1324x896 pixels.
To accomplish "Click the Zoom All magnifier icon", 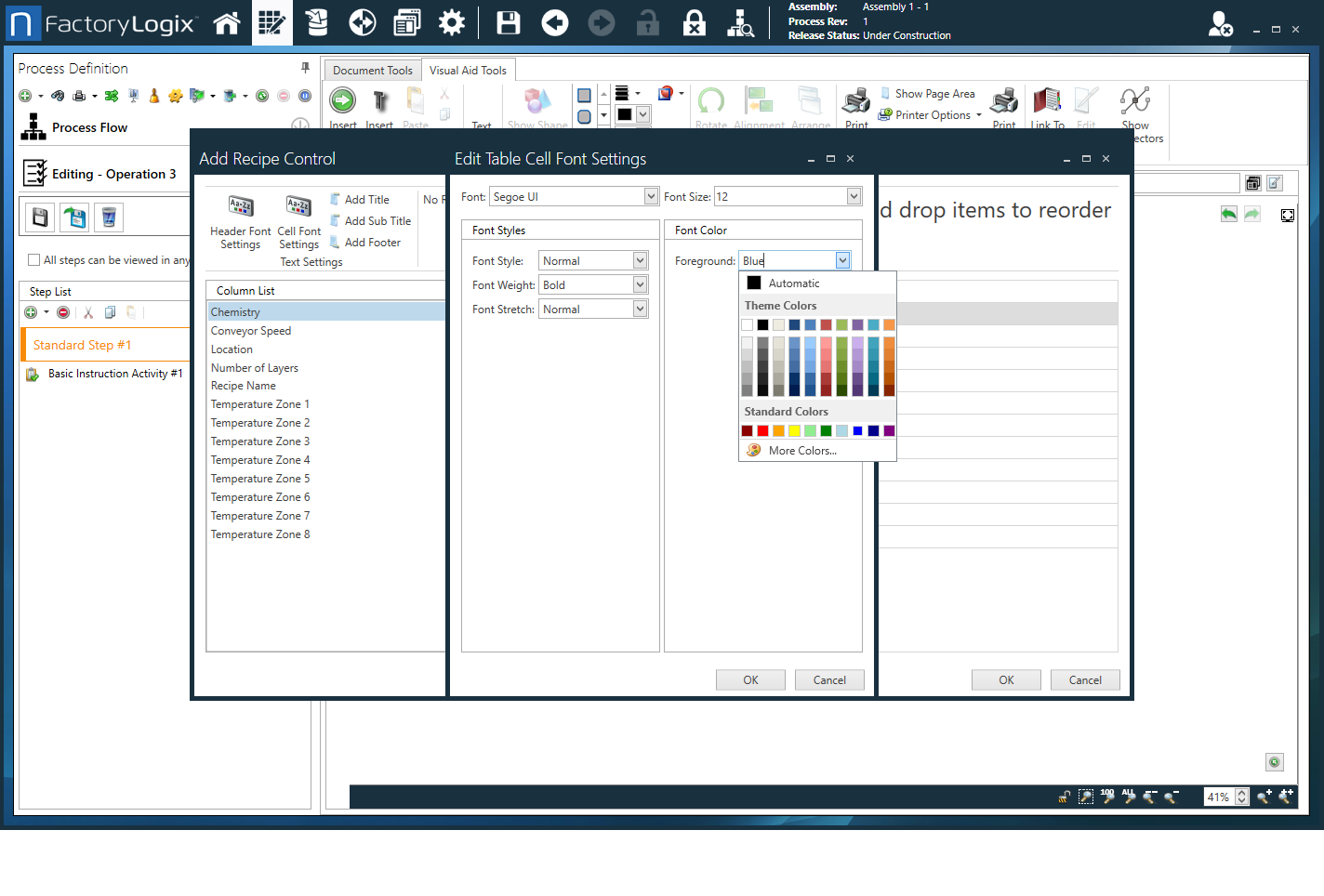I will [1128, 797].
